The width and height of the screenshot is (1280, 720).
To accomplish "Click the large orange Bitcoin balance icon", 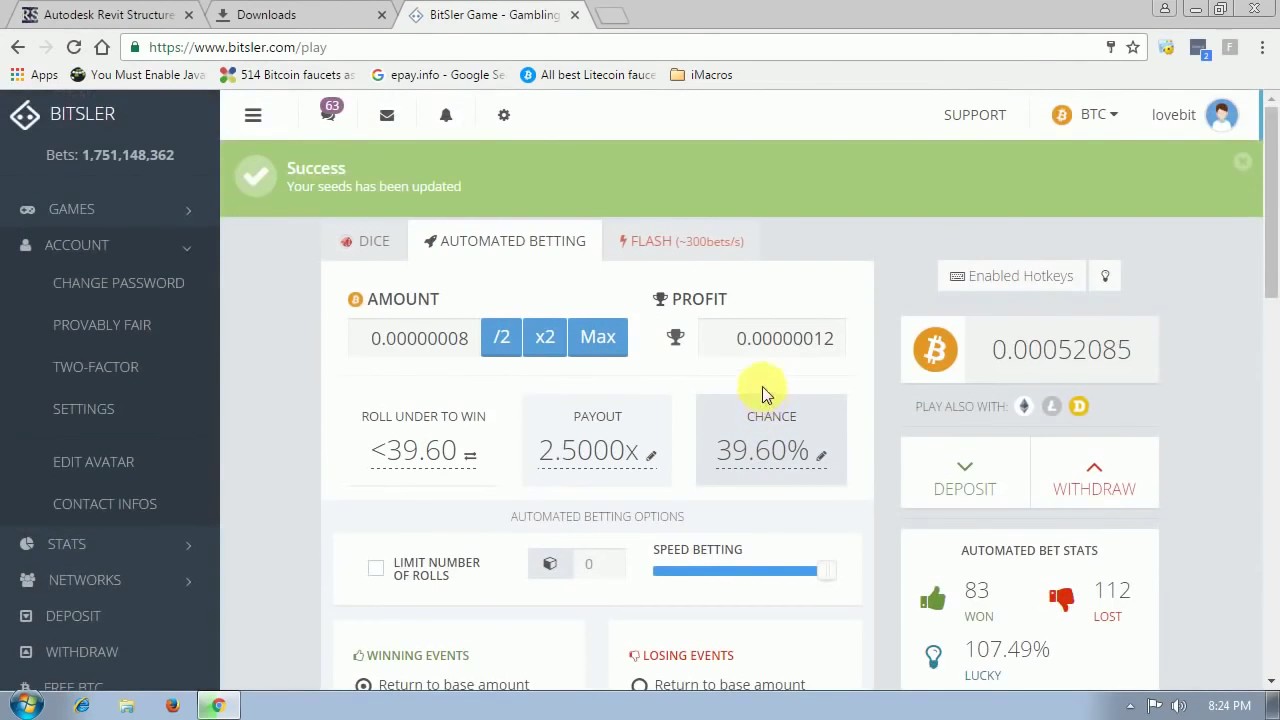I will point(935,350).
